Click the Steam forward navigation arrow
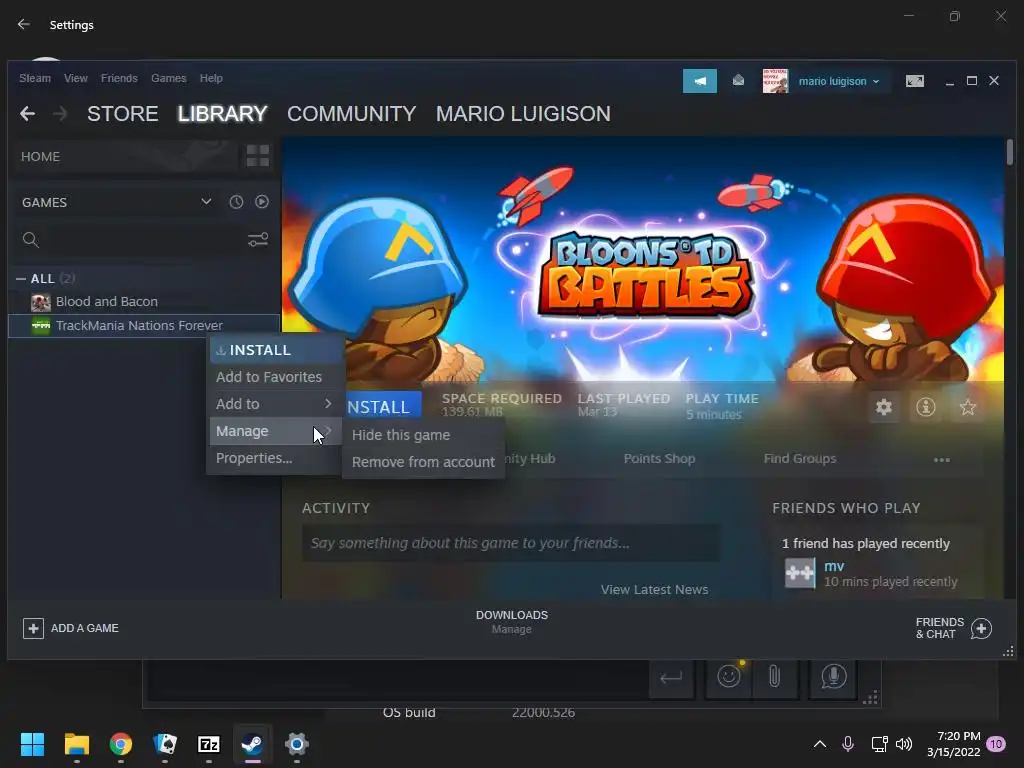1024x768 pixels. pyautogui.click(x=60, y=114)
